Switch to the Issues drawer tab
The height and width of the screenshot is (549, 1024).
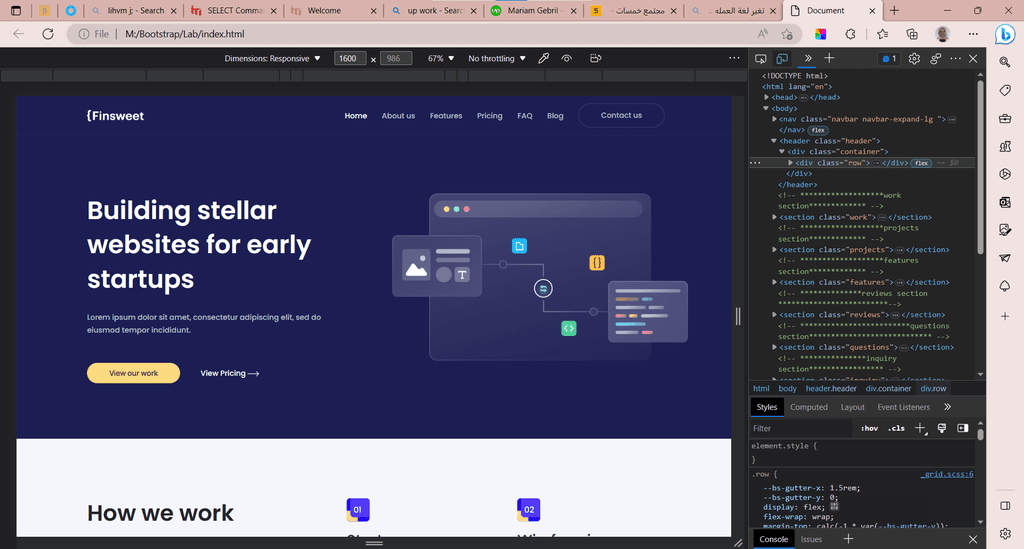click(x=811, y=539)
